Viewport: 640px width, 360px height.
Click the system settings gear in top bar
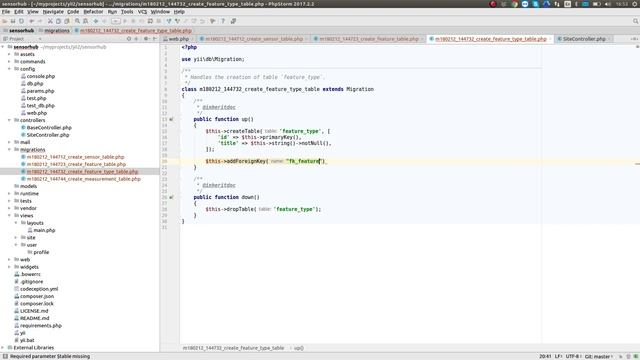coord(634,4)
